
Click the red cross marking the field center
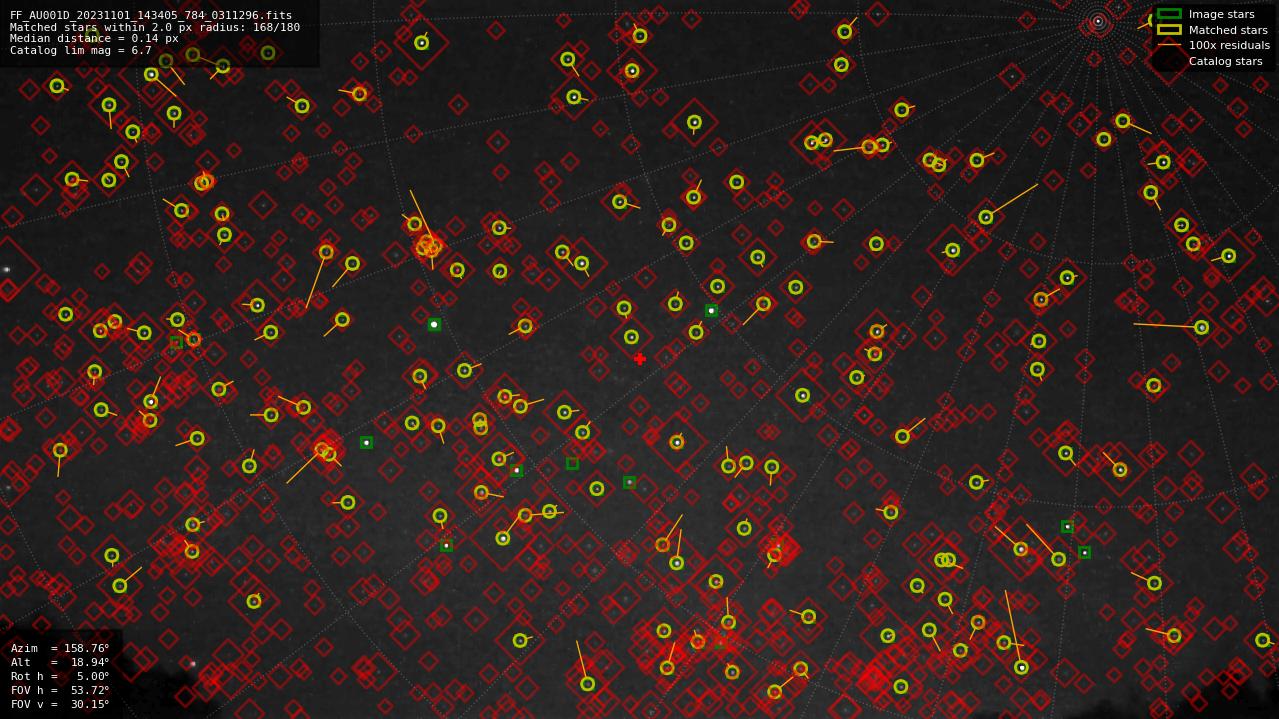click(640, 359)
